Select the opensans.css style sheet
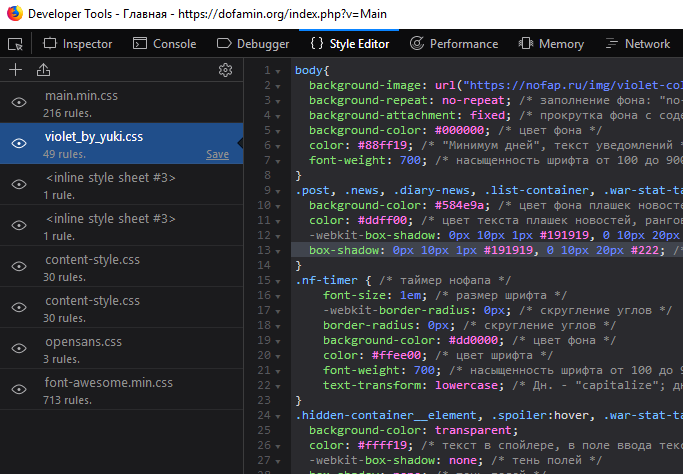 [x=84, y=342]
